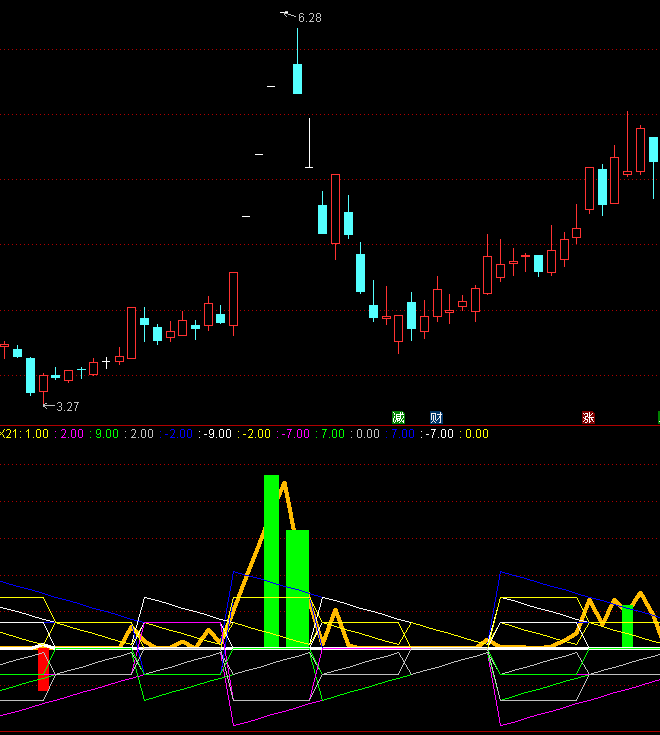Click the blue -2.00 indicator value

(179, 434)
